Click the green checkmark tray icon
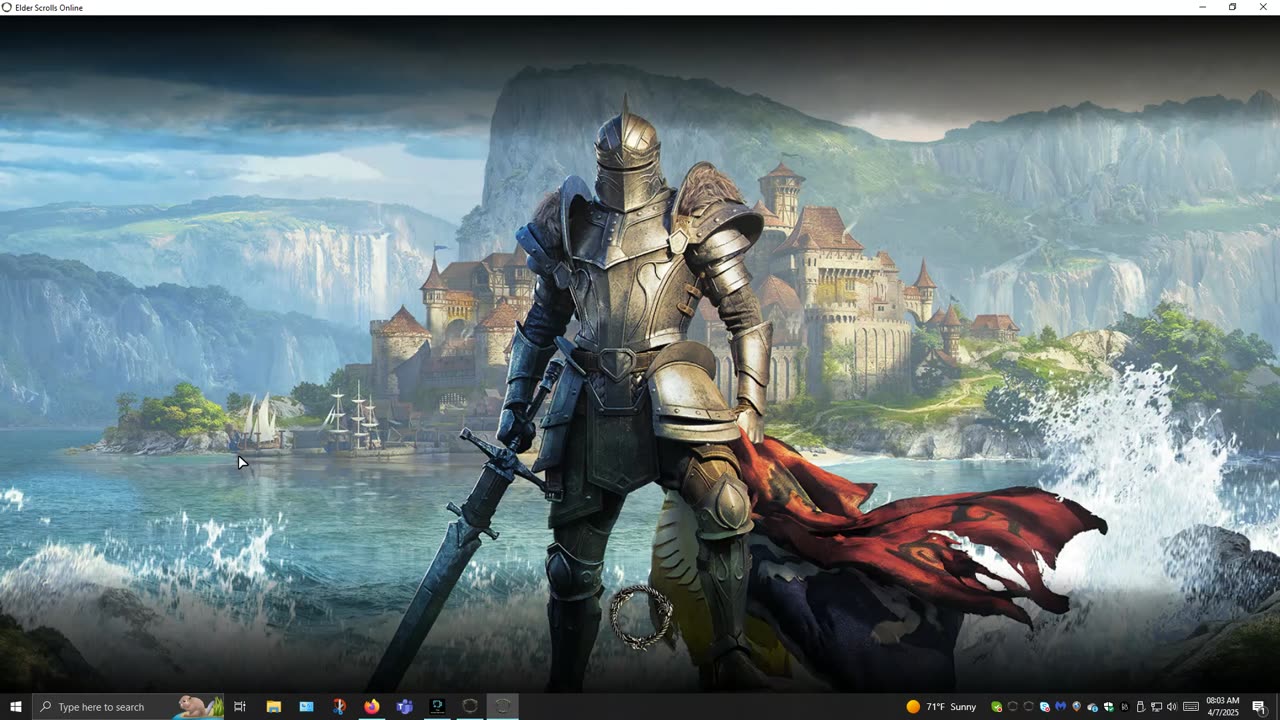The width and height of the screenshot is (1280, 720). (x=997, y=707)
